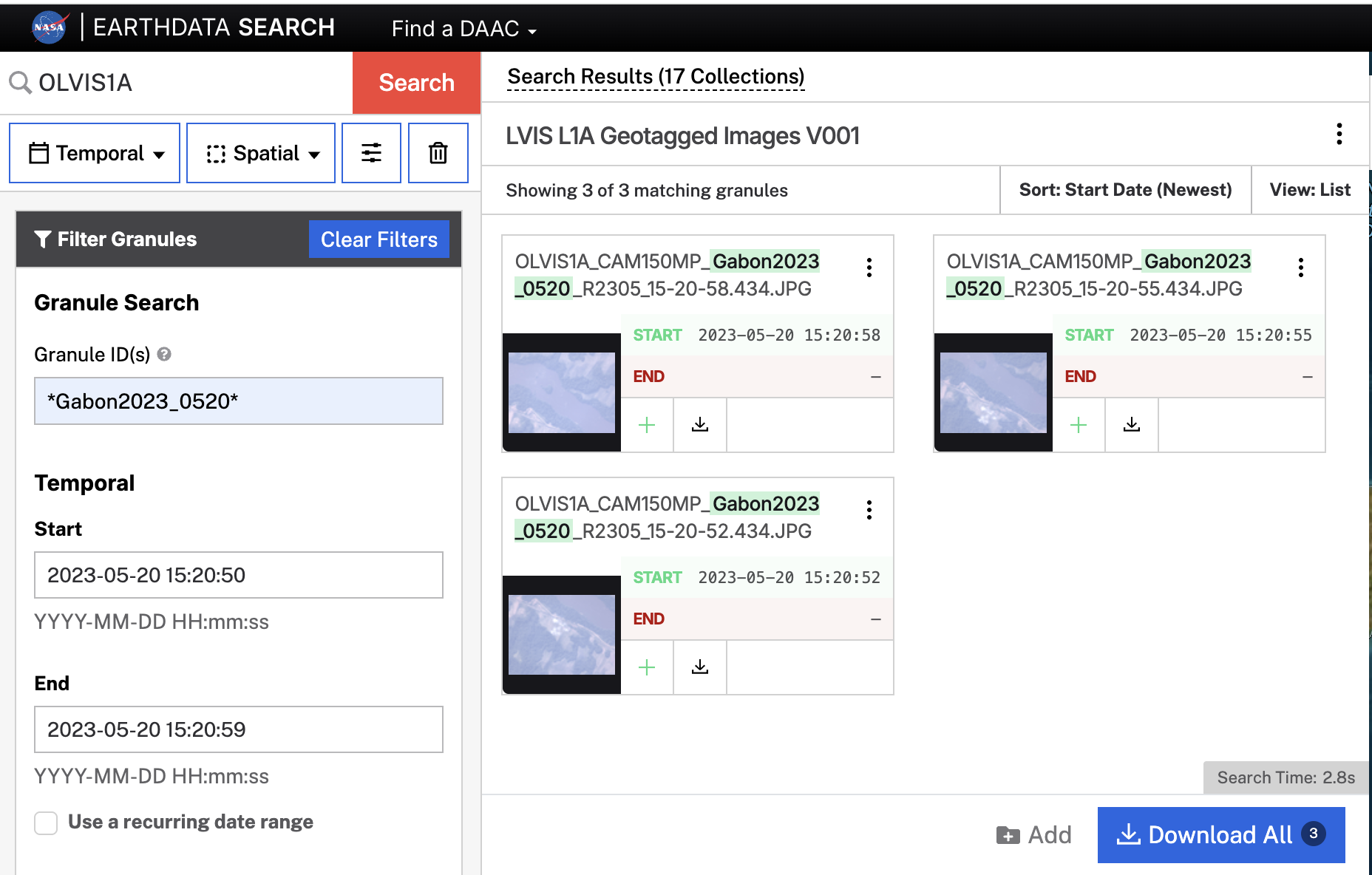Click the NASA logo
Image resolution: width=1372 pixels, height=875 pixels.
click(x=50, y=27)
